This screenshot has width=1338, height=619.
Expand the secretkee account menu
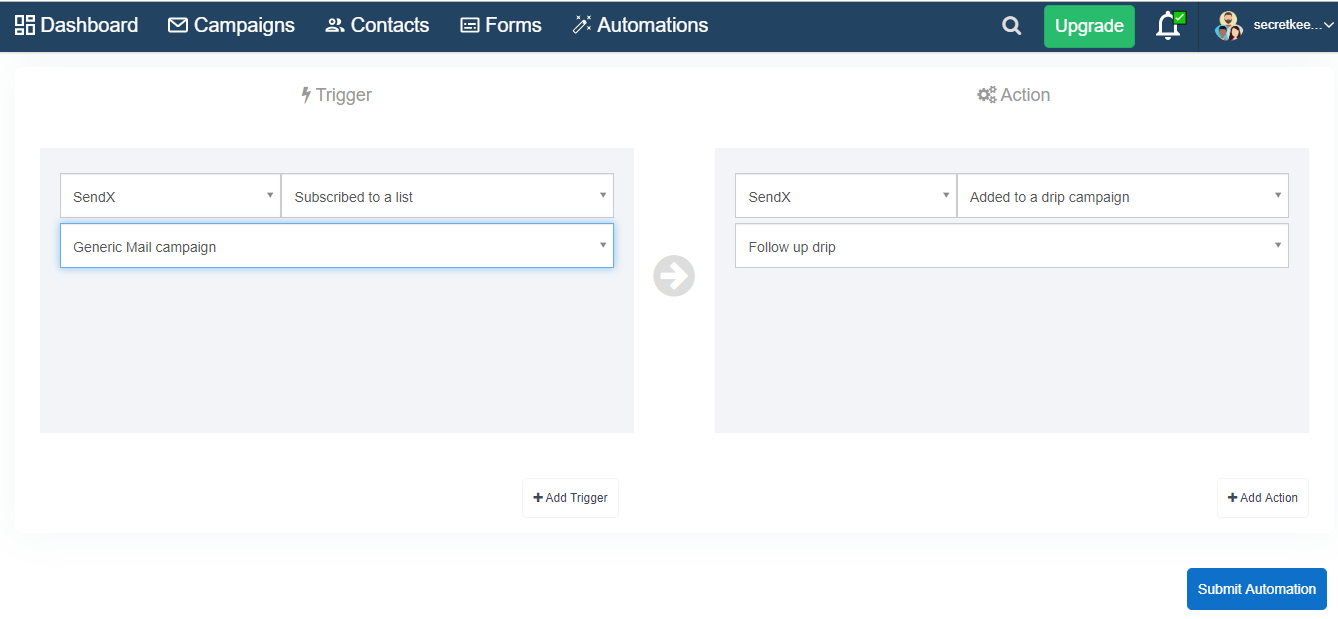click(1292, 26)
